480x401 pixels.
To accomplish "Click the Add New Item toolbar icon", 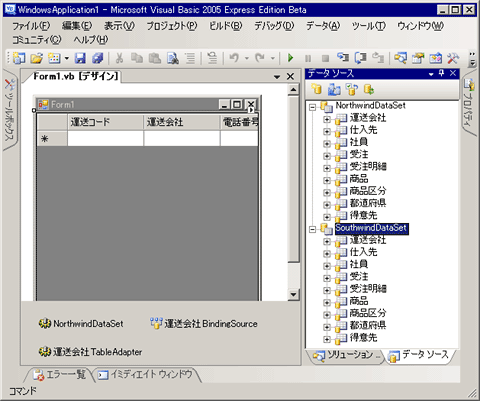I will coord(54,58).
